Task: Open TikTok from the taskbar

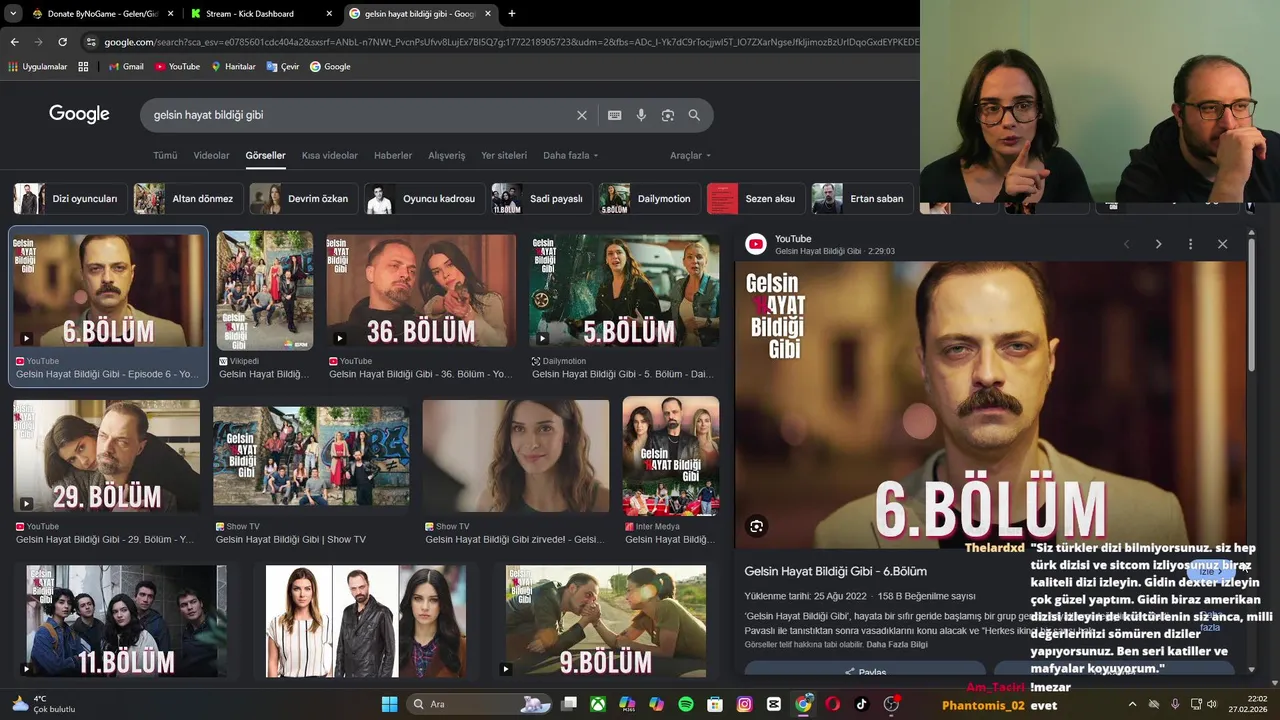Action: [862, 704]
